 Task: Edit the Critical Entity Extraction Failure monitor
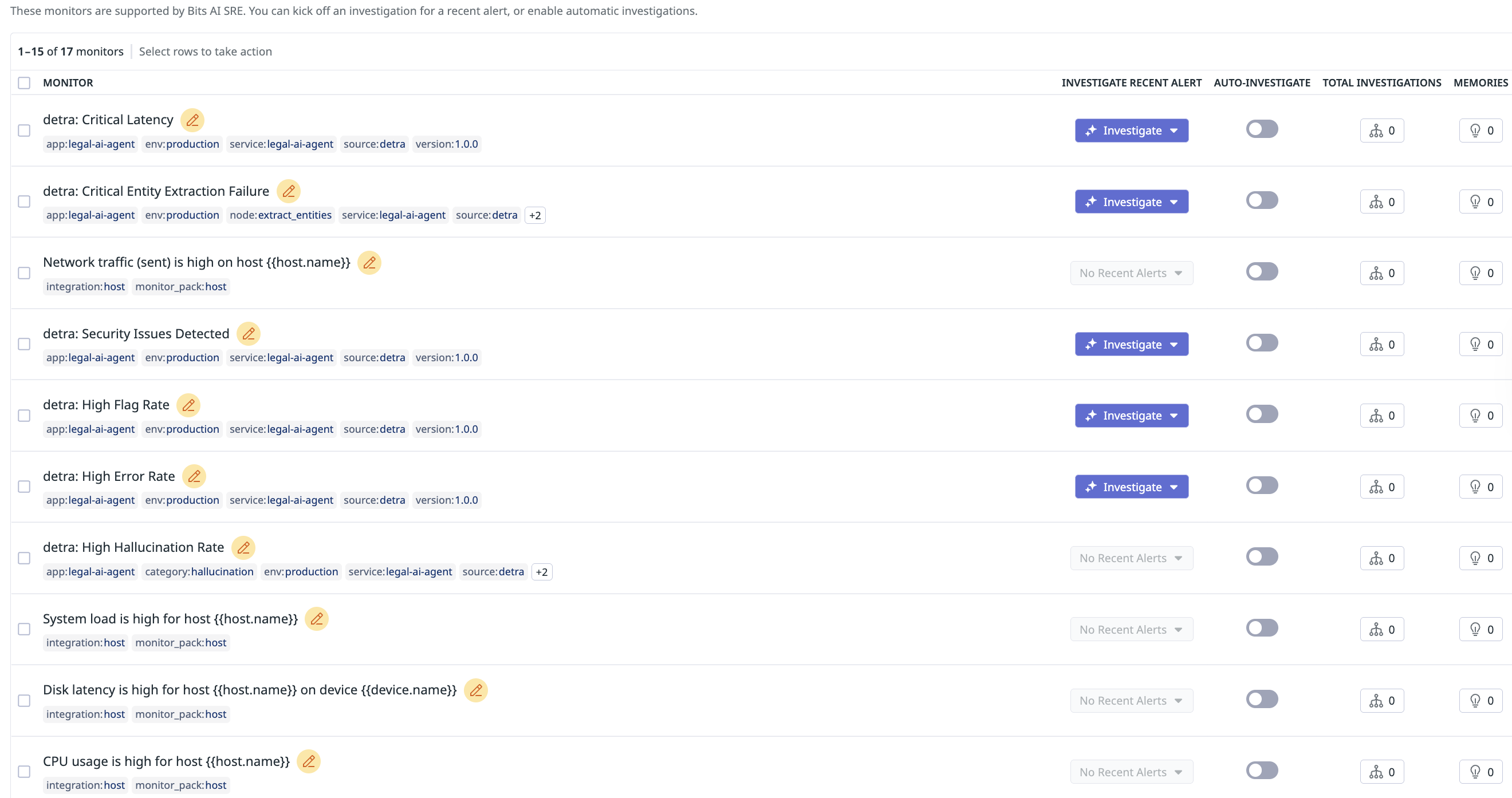(x=288, y=191)
